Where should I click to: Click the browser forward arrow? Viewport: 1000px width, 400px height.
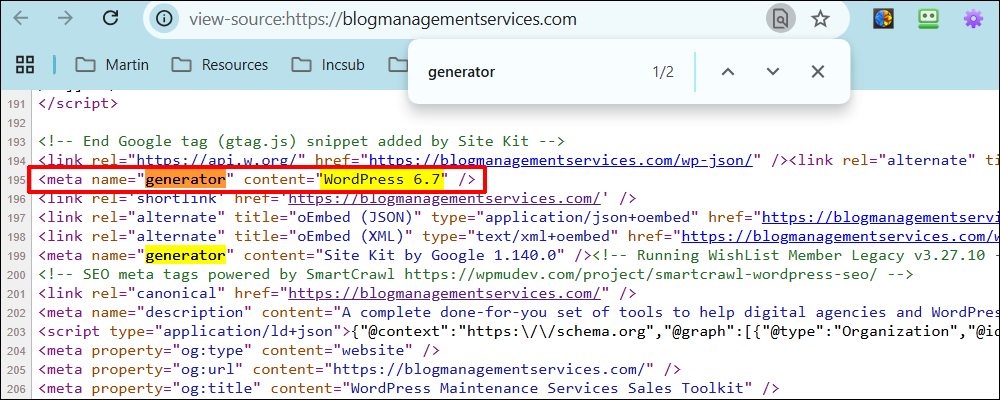[x=65, y=19]
